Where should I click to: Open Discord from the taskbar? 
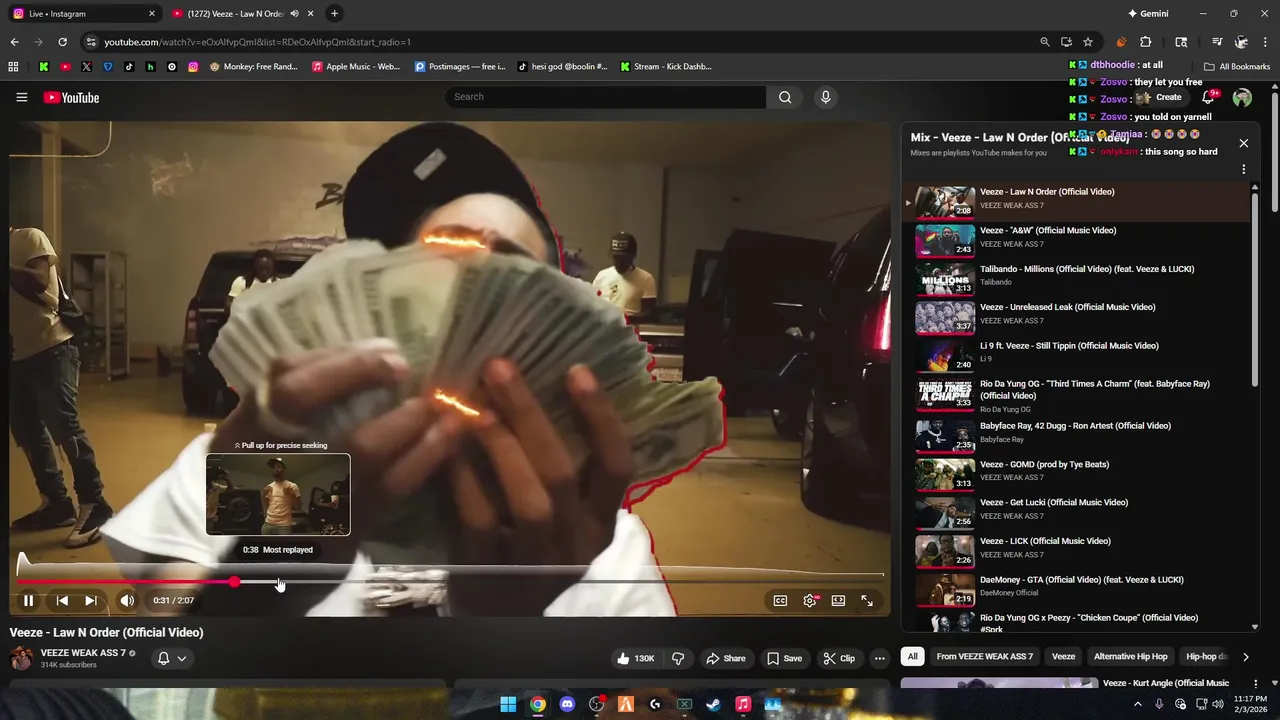(567, 704)
